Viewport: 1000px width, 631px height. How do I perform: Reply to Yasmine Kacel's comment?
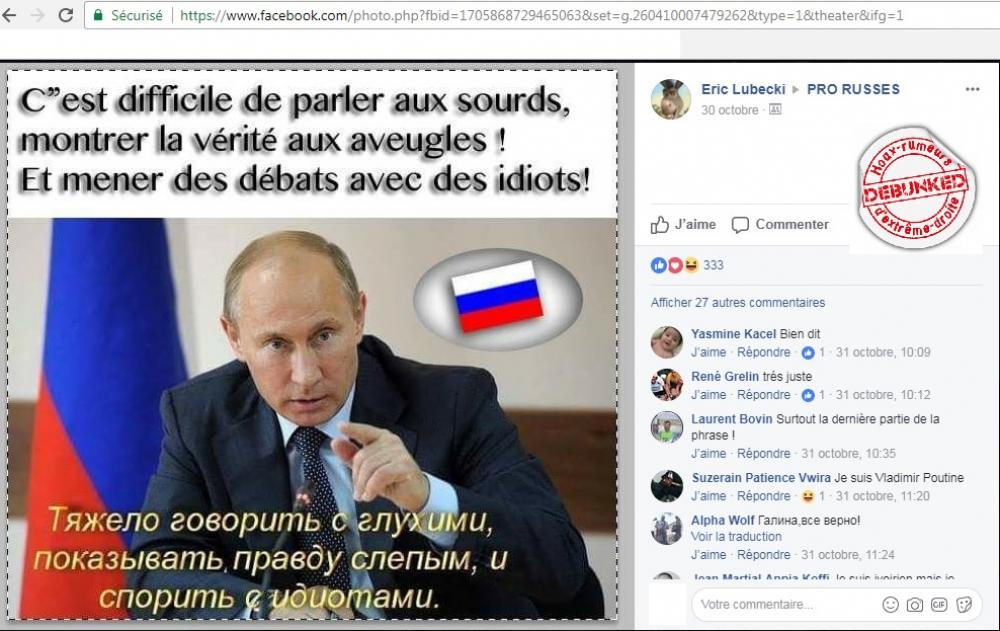click(763, 352)
